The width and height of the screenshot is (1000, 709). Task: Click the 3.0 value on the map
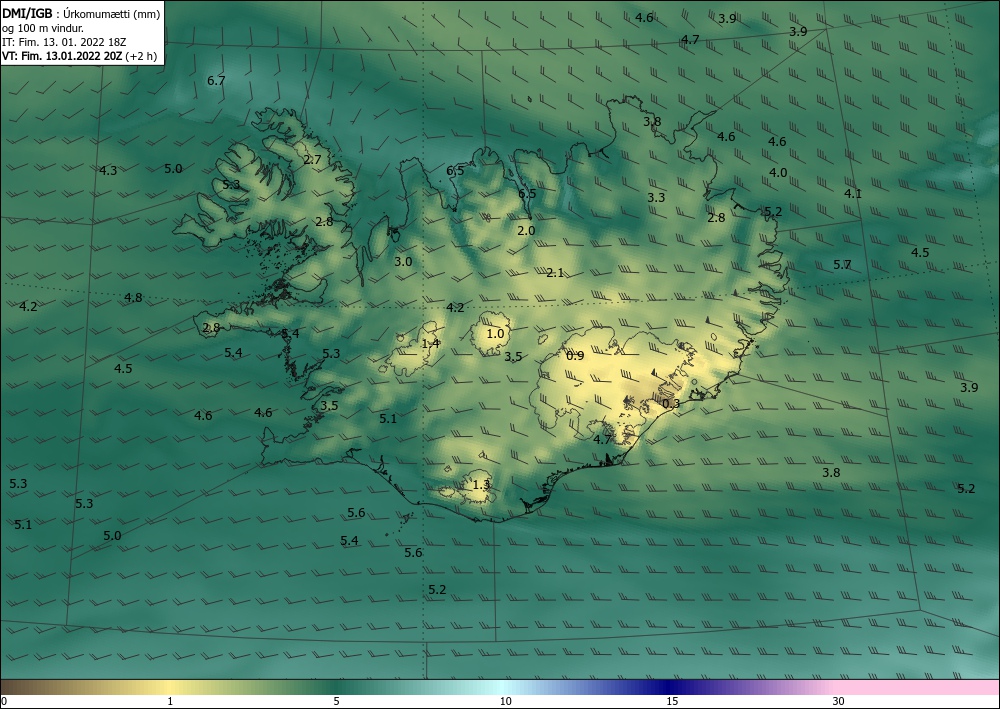(x=403, y=262)
